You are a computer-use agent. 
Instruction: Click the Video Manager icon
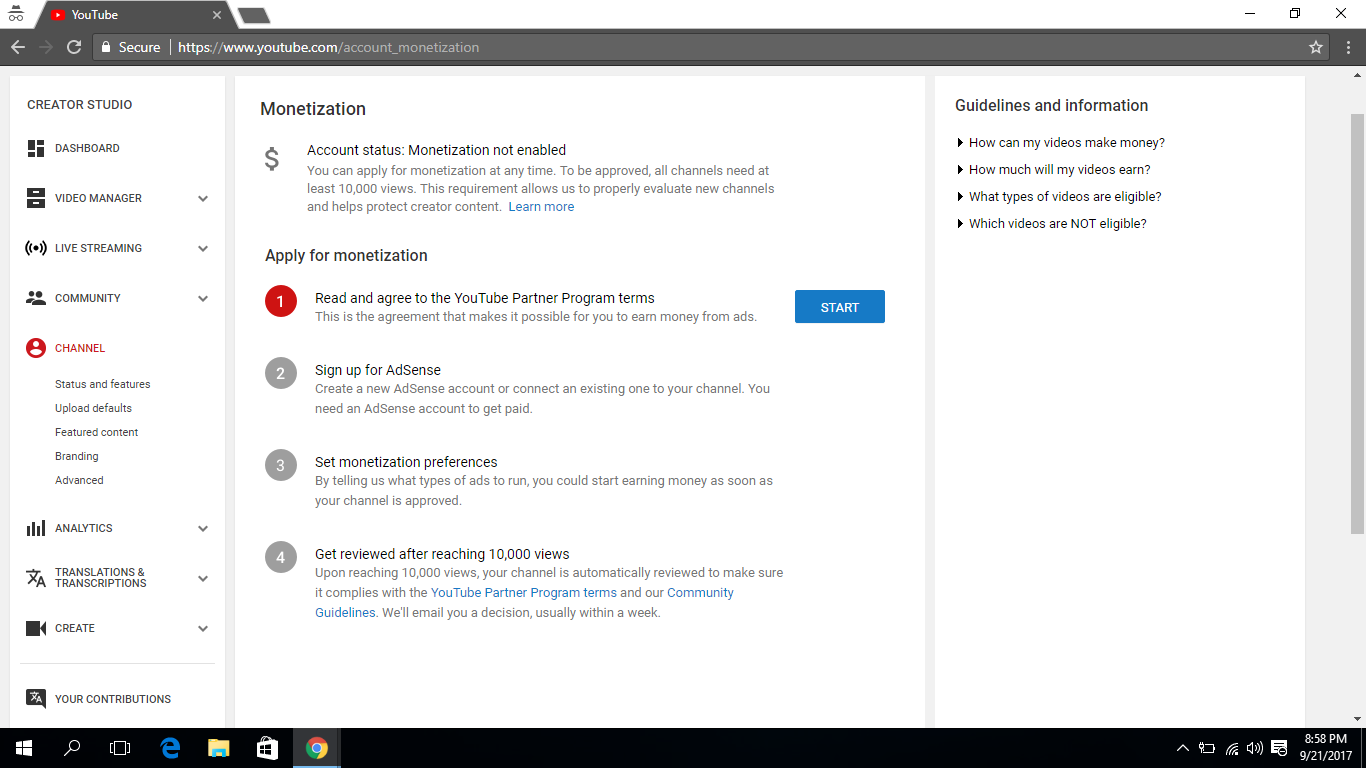coord(36,198)
